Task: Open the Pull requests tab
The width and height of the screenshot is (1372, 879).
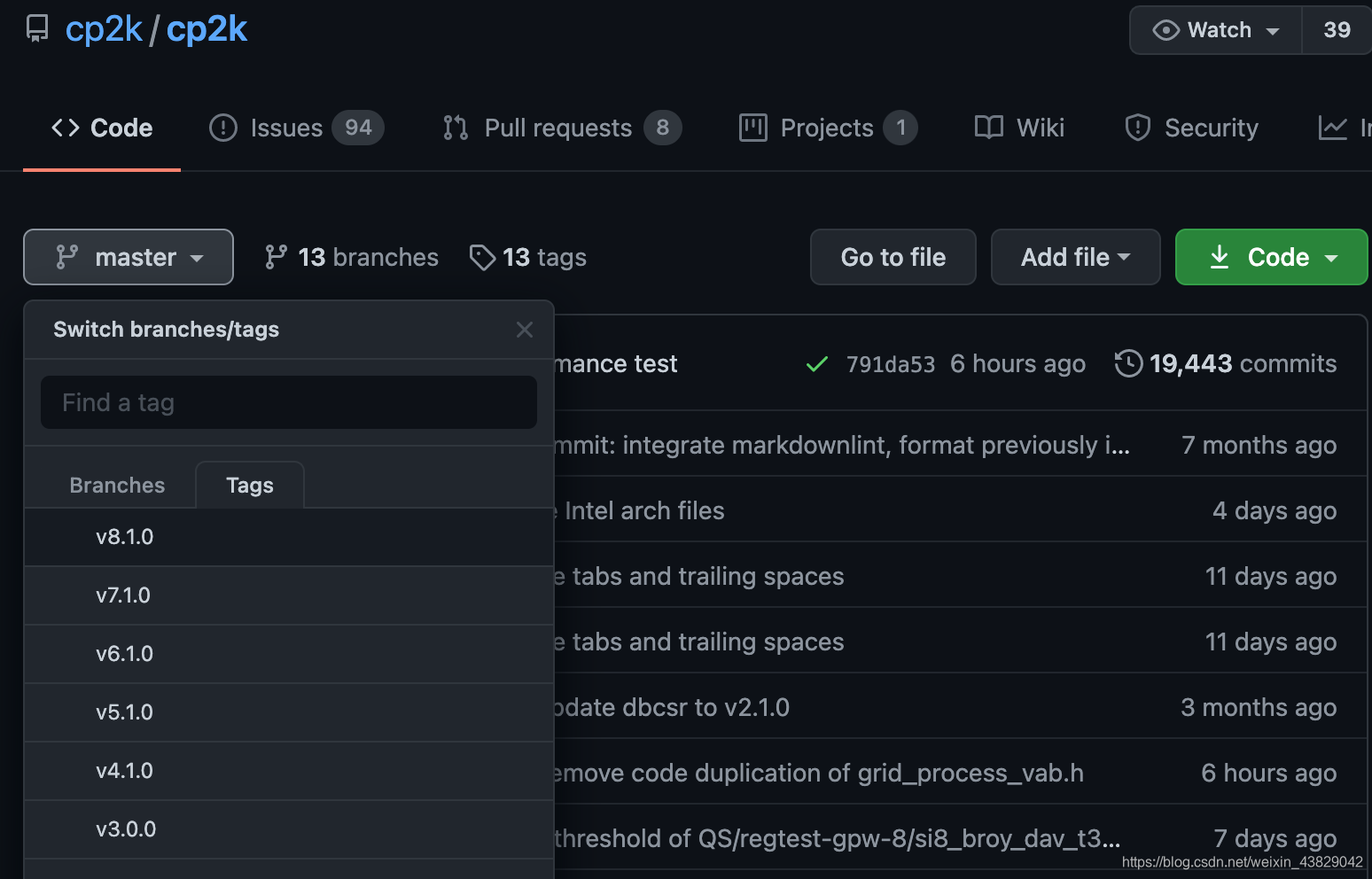Action: pos(562,128)
